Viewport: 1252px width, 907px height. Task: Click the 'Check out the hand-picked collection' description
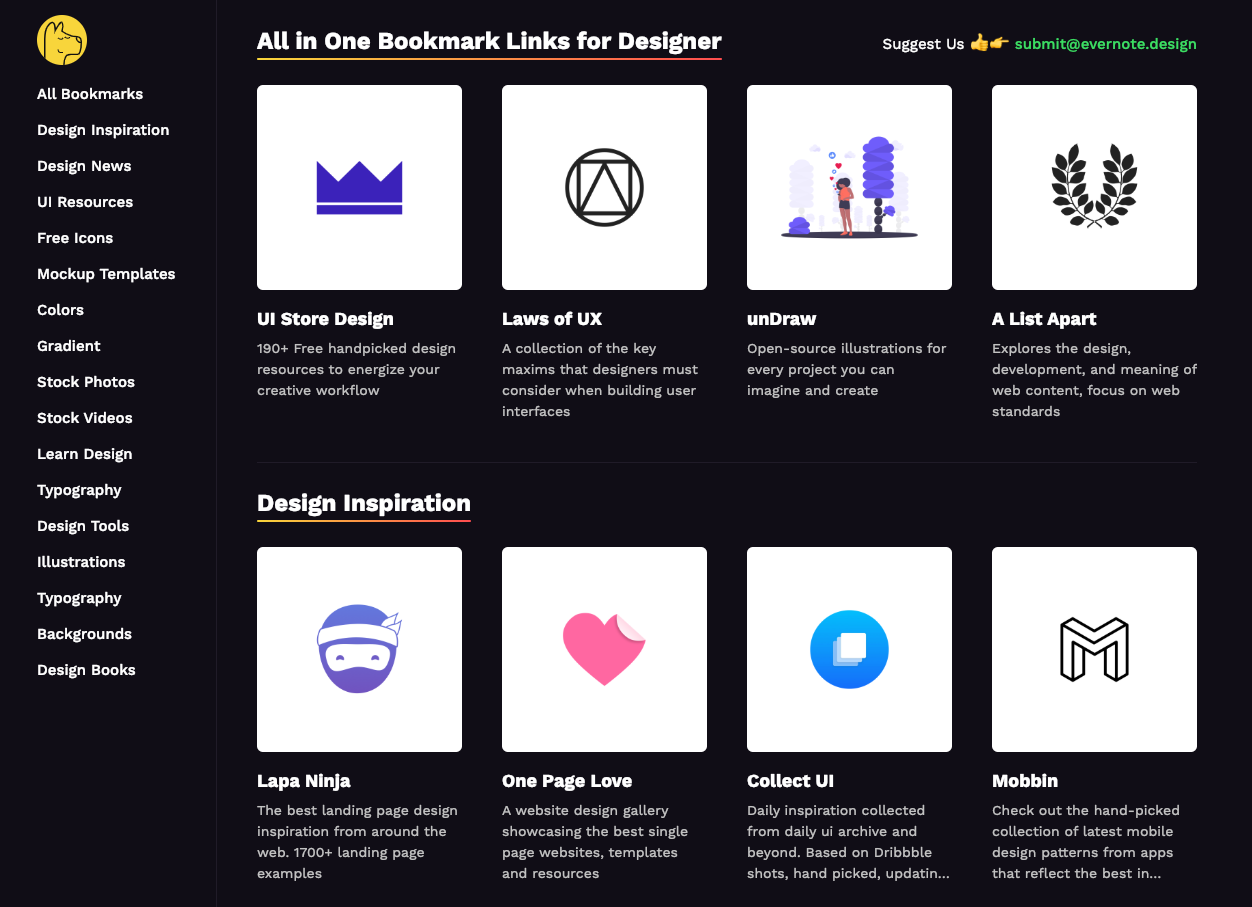[x=1086, y=842]
